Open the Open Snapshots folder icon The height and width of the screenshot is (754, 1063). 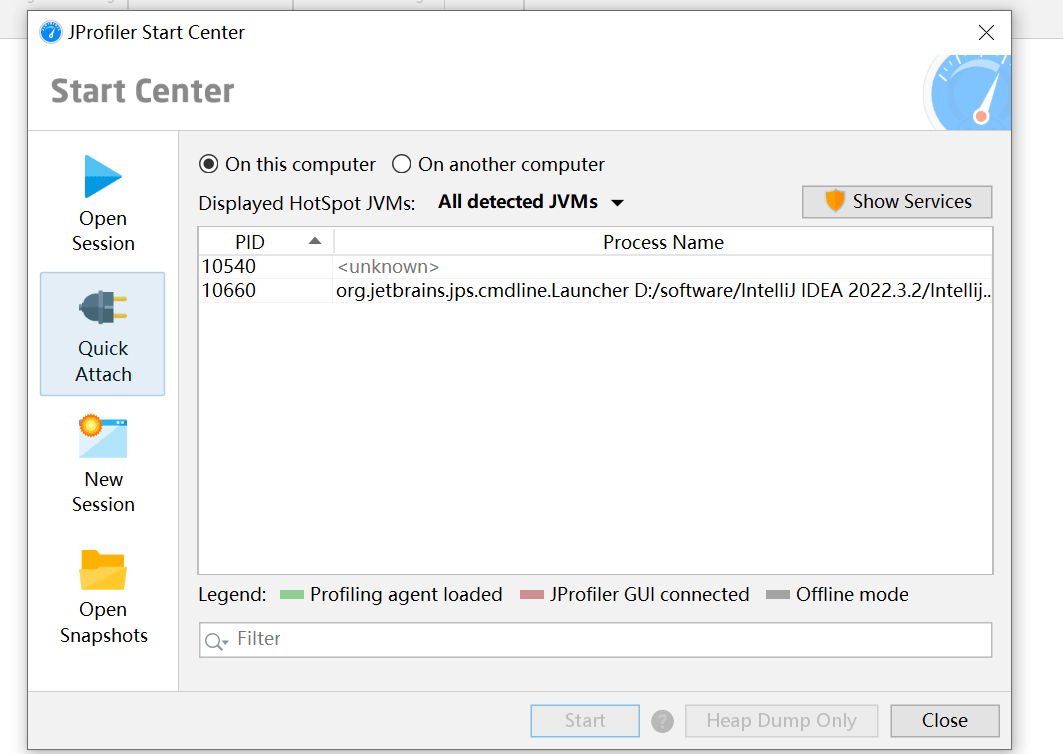[103, 569]
